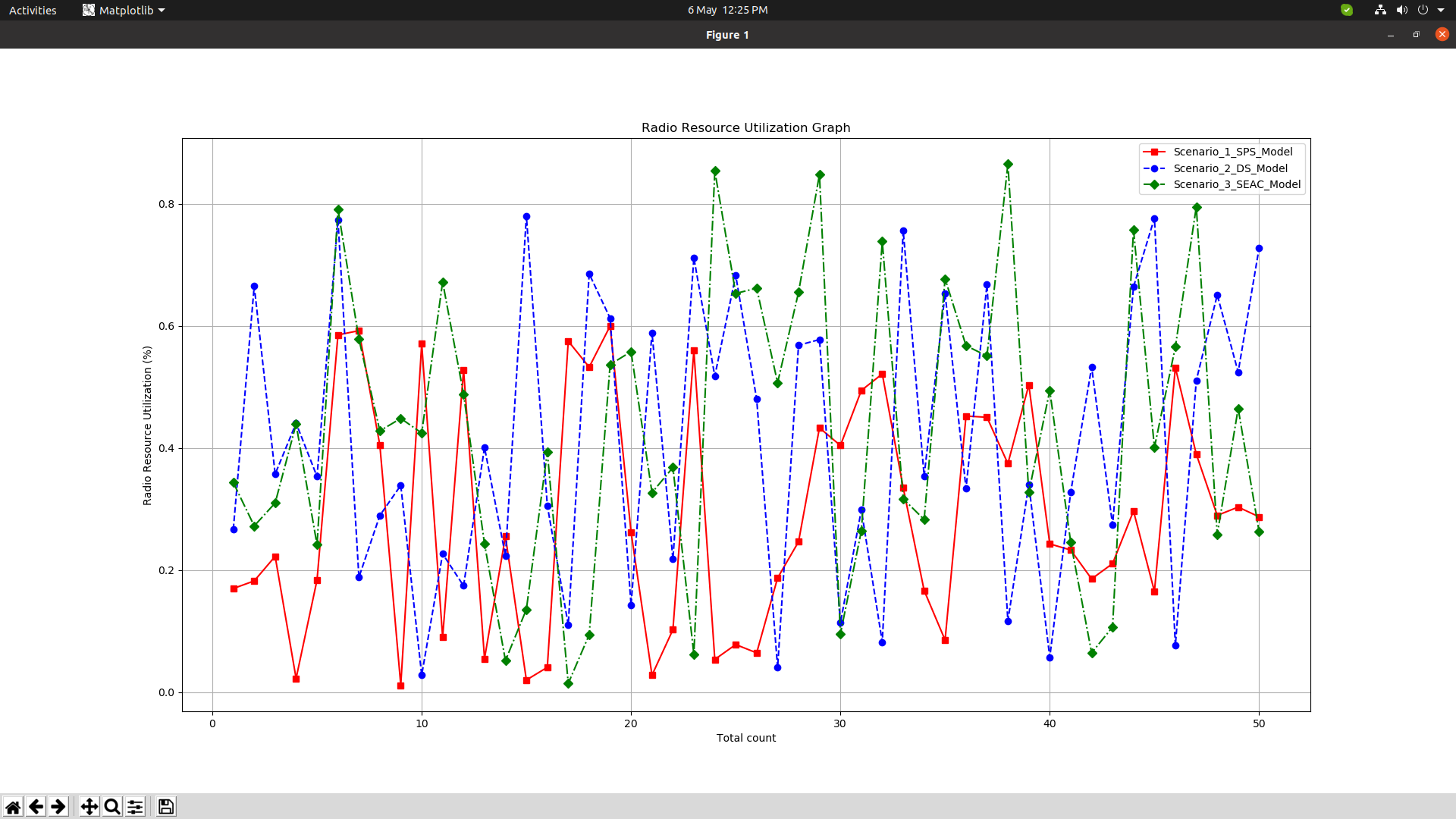Click the Scenario_1_SPS_Model legend entry
Screen dimensions: 1456x819
[x=1232, y=152]
